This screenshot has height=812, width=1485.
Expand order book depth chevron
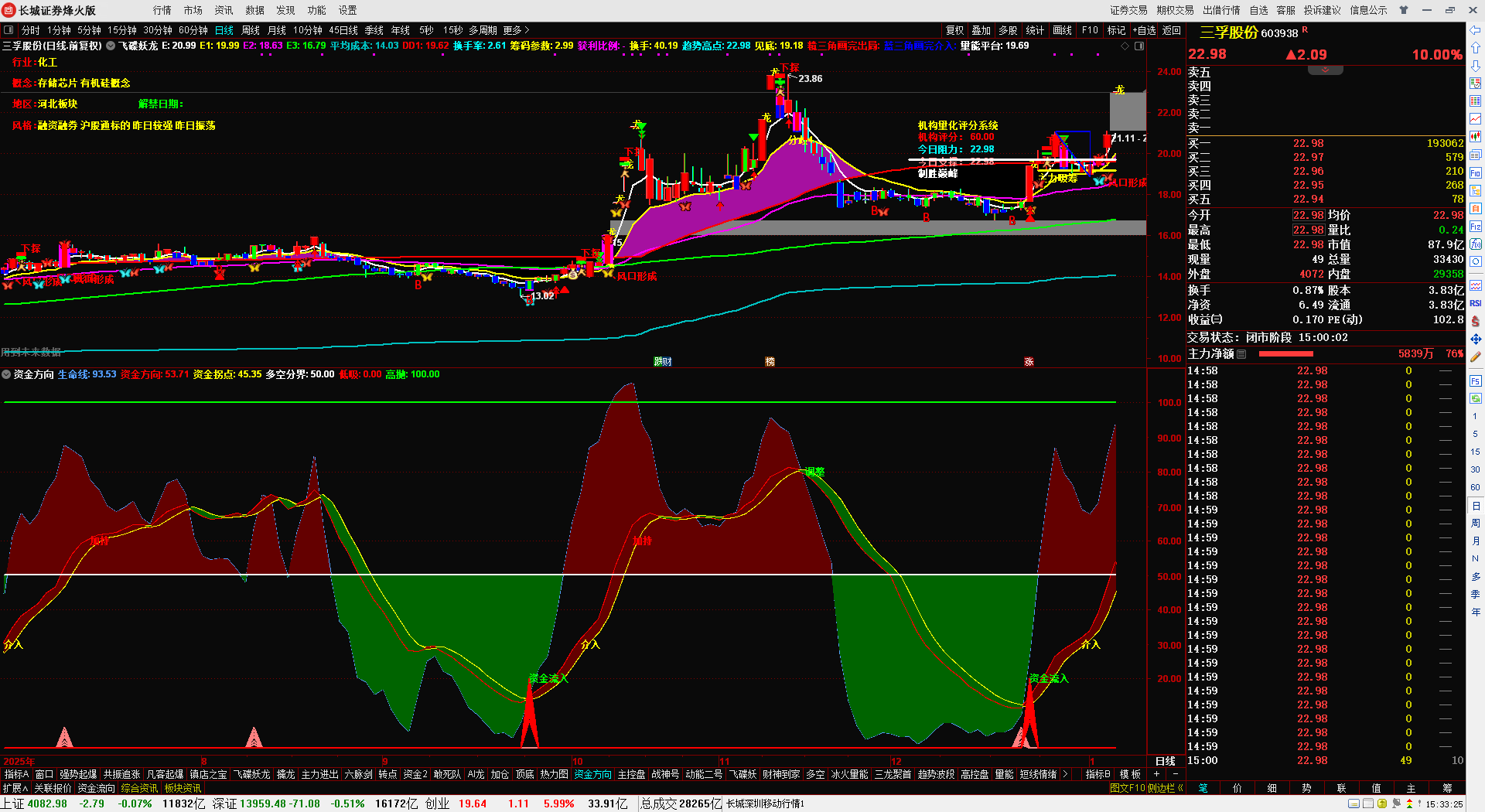point(1325,70)
